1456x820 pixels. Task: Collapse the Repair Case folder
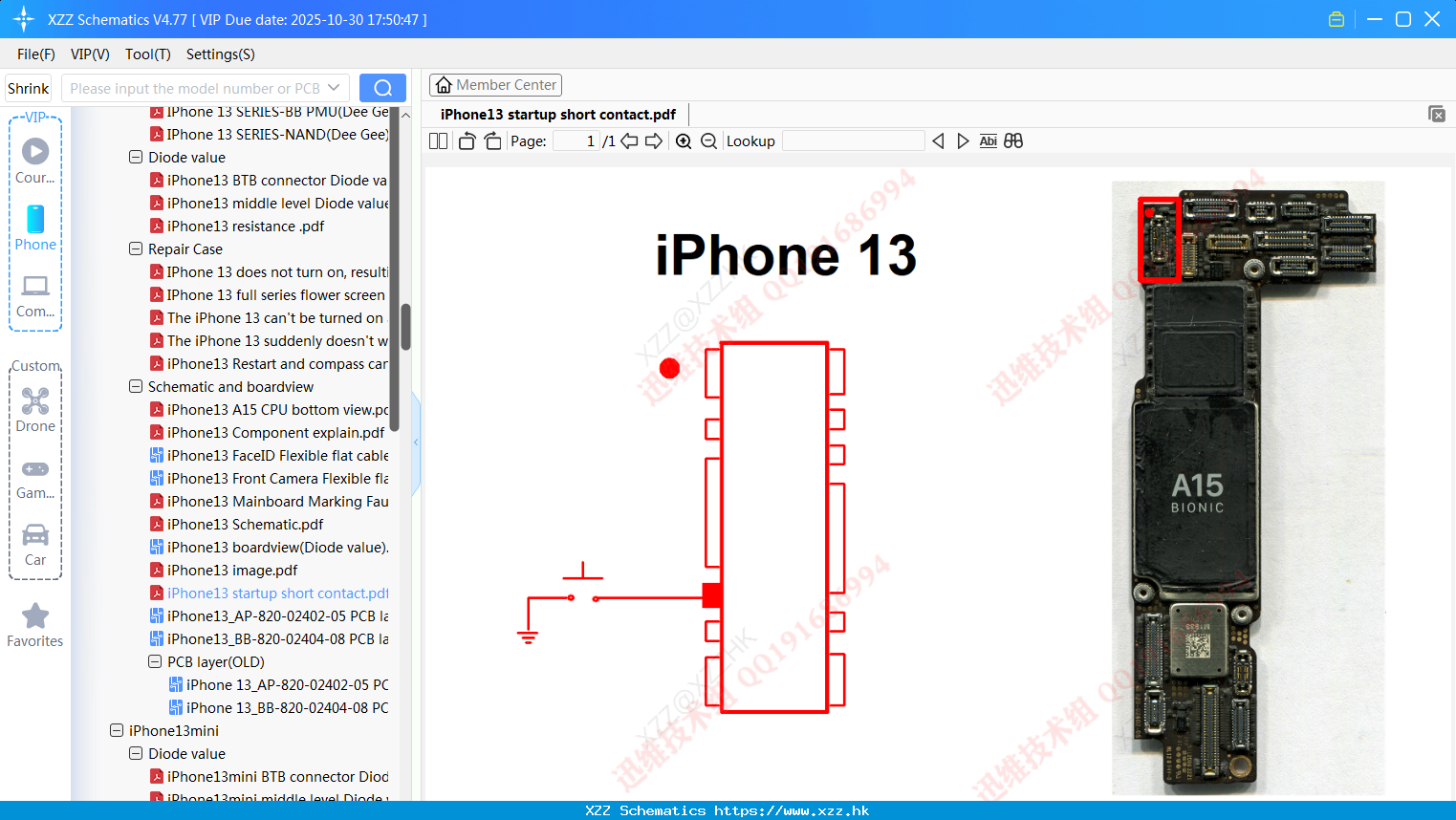coord(136,248)
